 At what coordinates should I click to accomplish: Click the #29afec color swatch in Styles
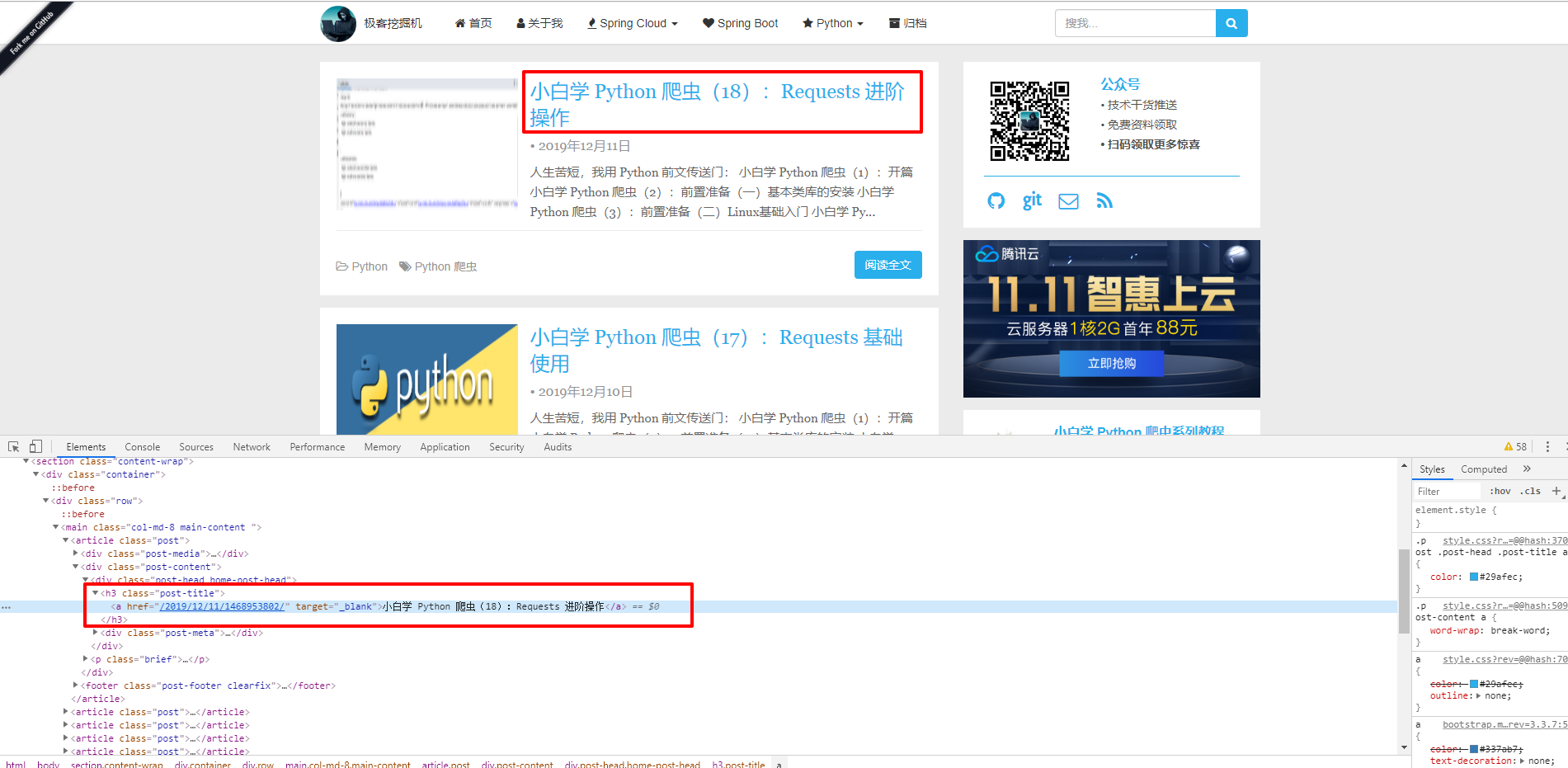(x=1473, y=577)
